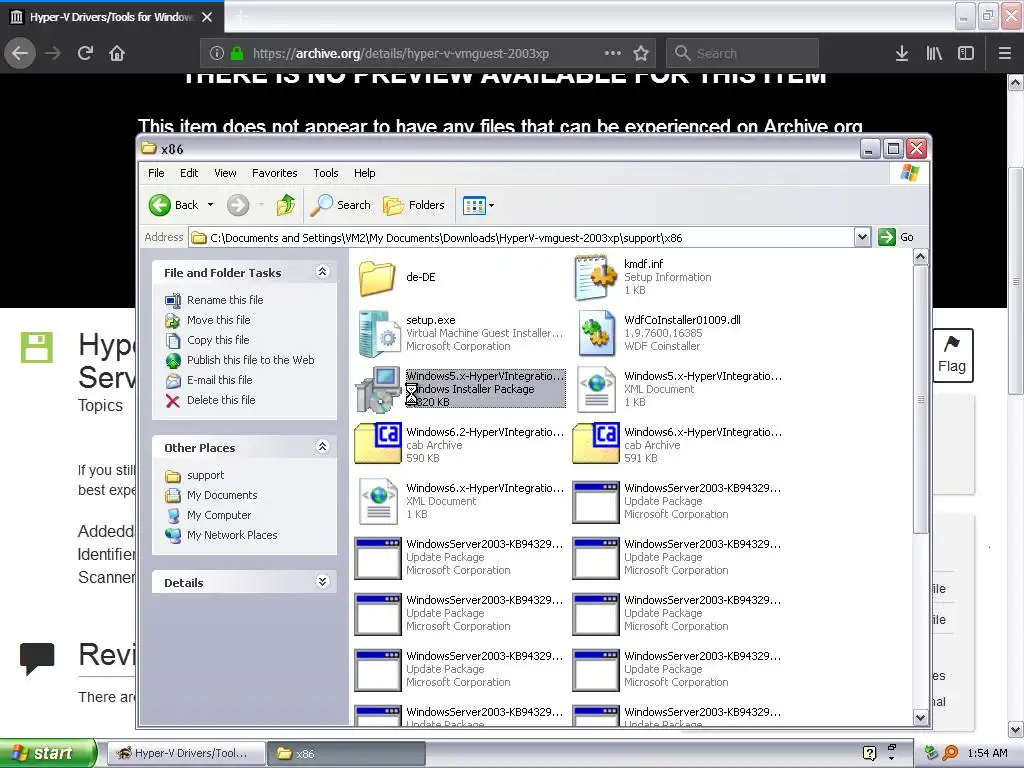Open Firefox downloads arrow

tap(901, 53)
